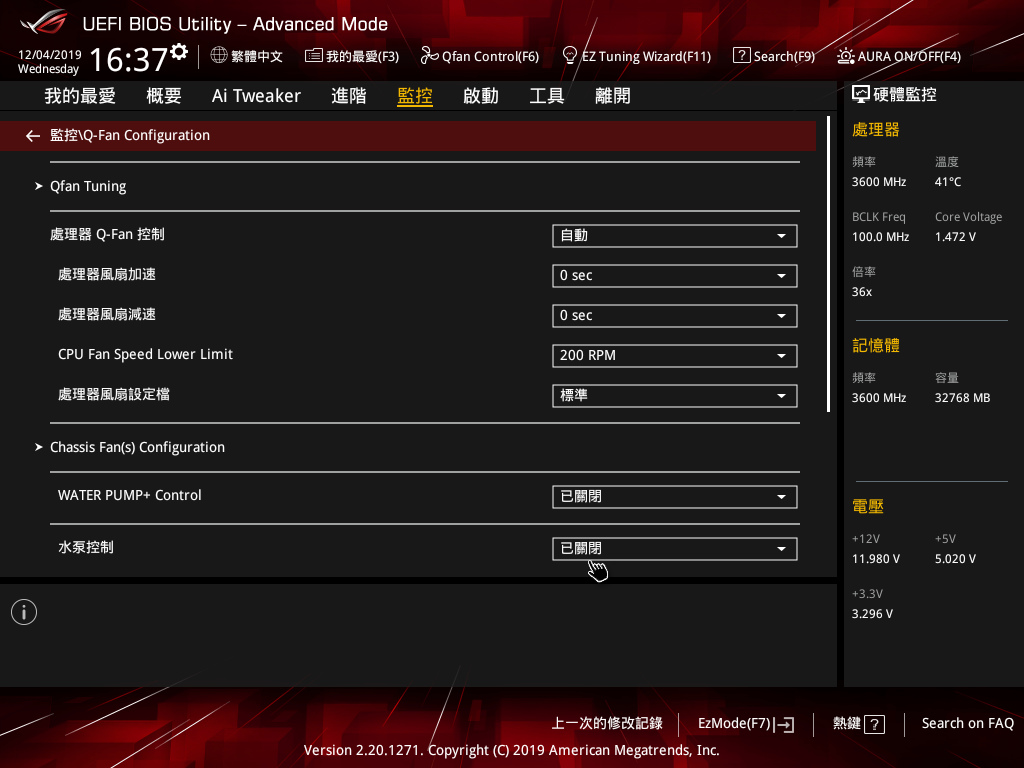The image size is (1024, 768).
Task: Click the 32768 MB memory capacity value
Action: click(x=962, y=398)
